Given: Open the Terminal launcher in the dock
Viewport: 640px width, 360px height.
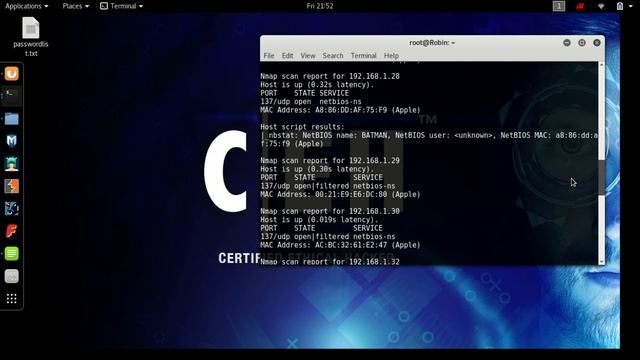Looking at the screenshot, I should point(11,96).
